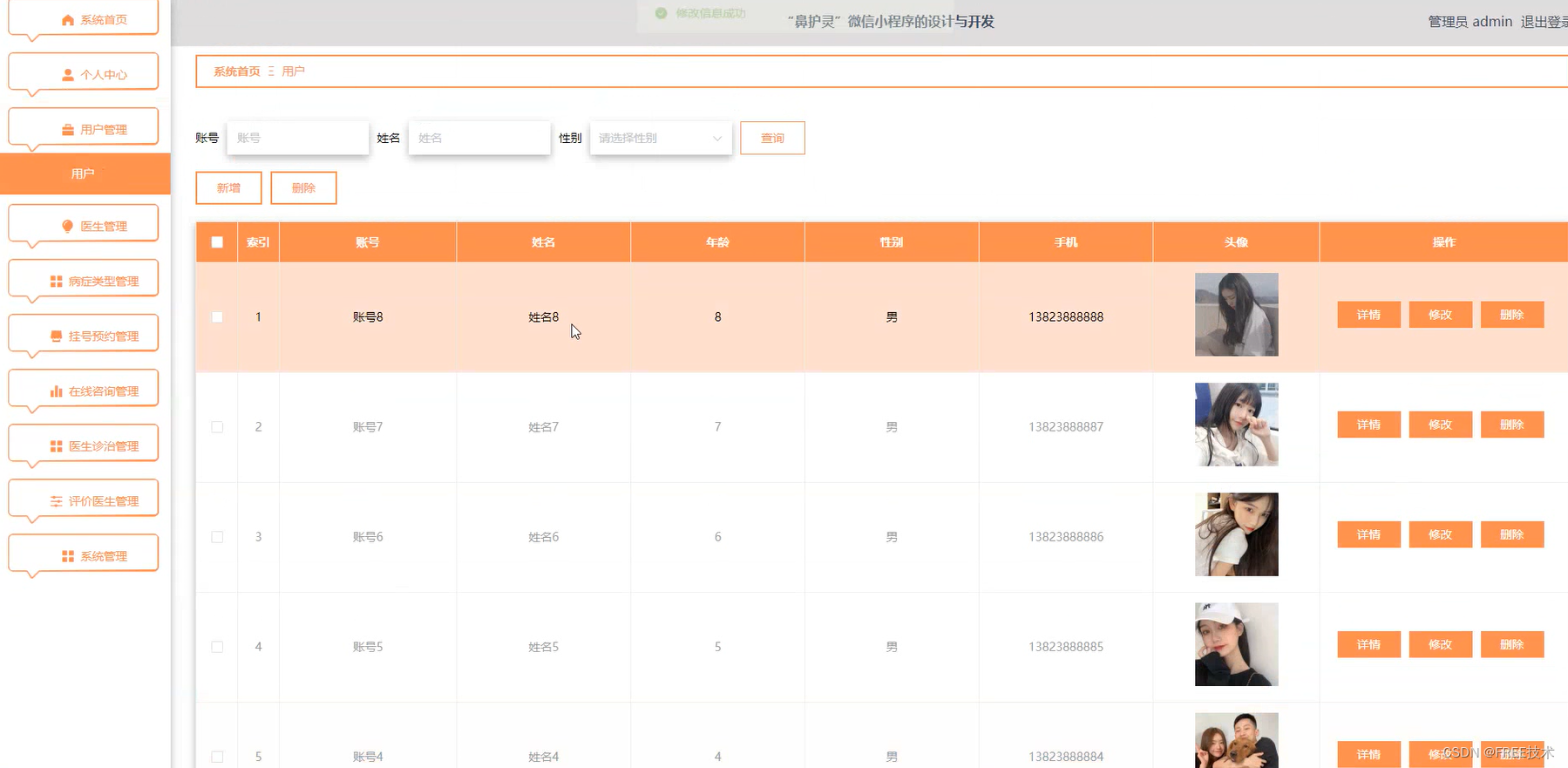Check the checkbox for row 账号6
The image size is (1568, 768).
(217, 537)
